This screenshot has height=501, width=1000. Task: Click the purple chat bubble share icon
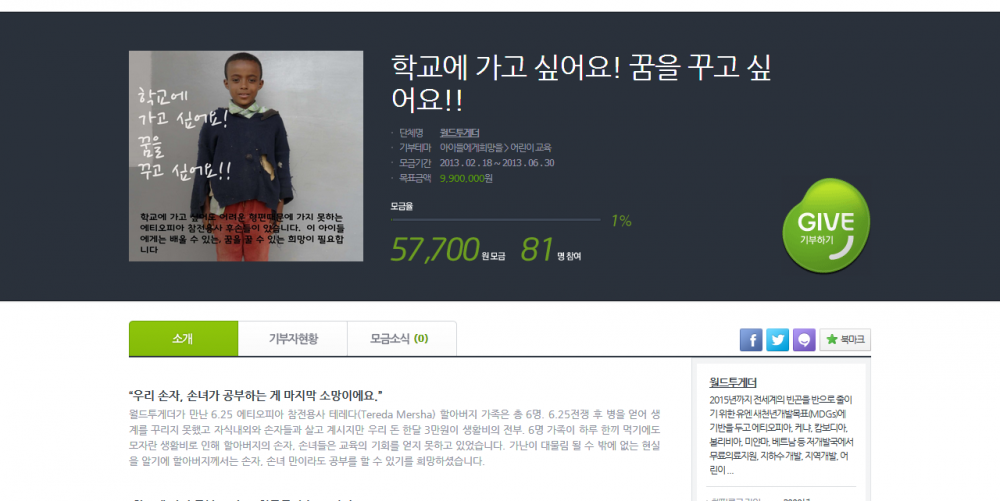click(804, 340)
